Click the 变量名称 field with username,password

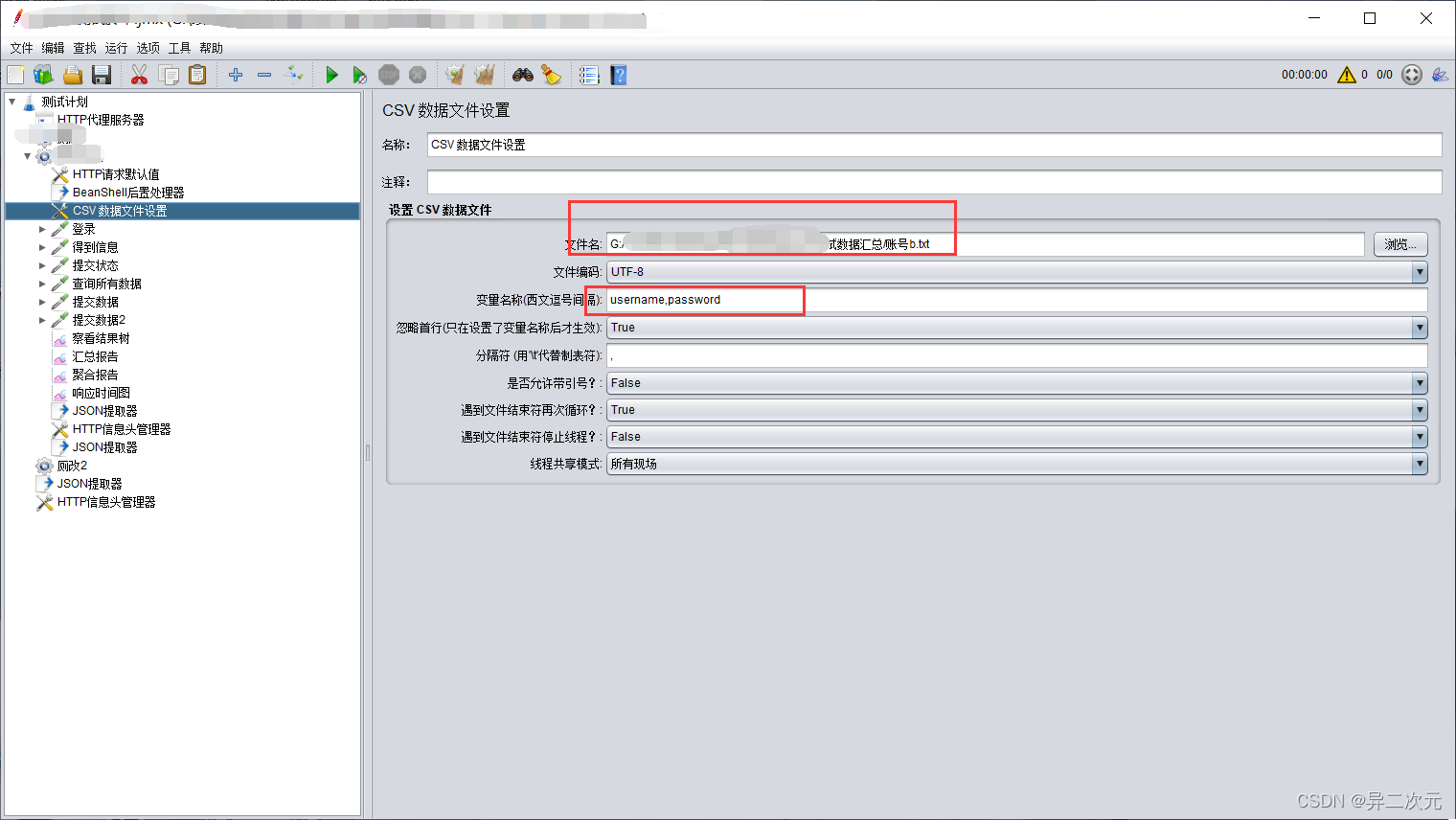(x=1016, y=300)
